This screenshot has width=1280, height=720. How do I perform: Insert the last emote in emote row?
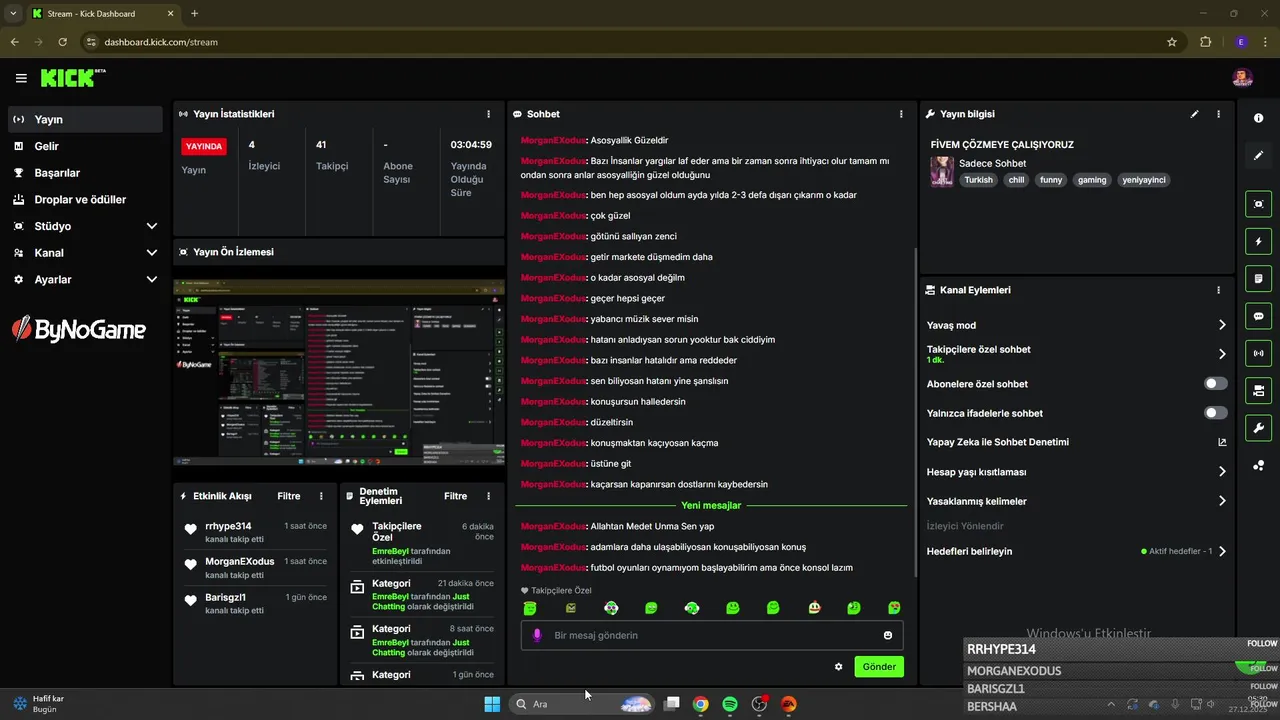pos(894,608)
